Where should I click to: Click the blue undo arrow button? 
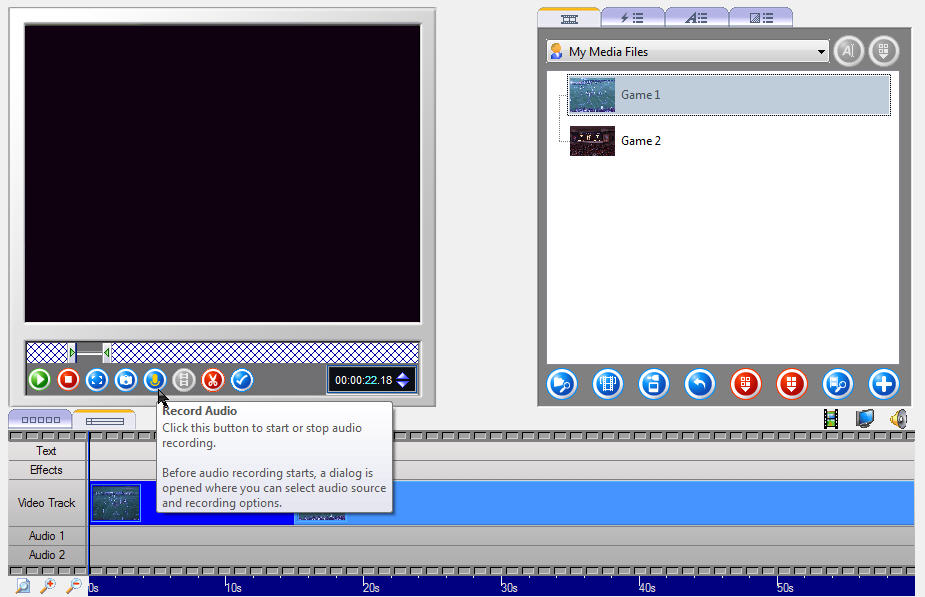(700, 384)
